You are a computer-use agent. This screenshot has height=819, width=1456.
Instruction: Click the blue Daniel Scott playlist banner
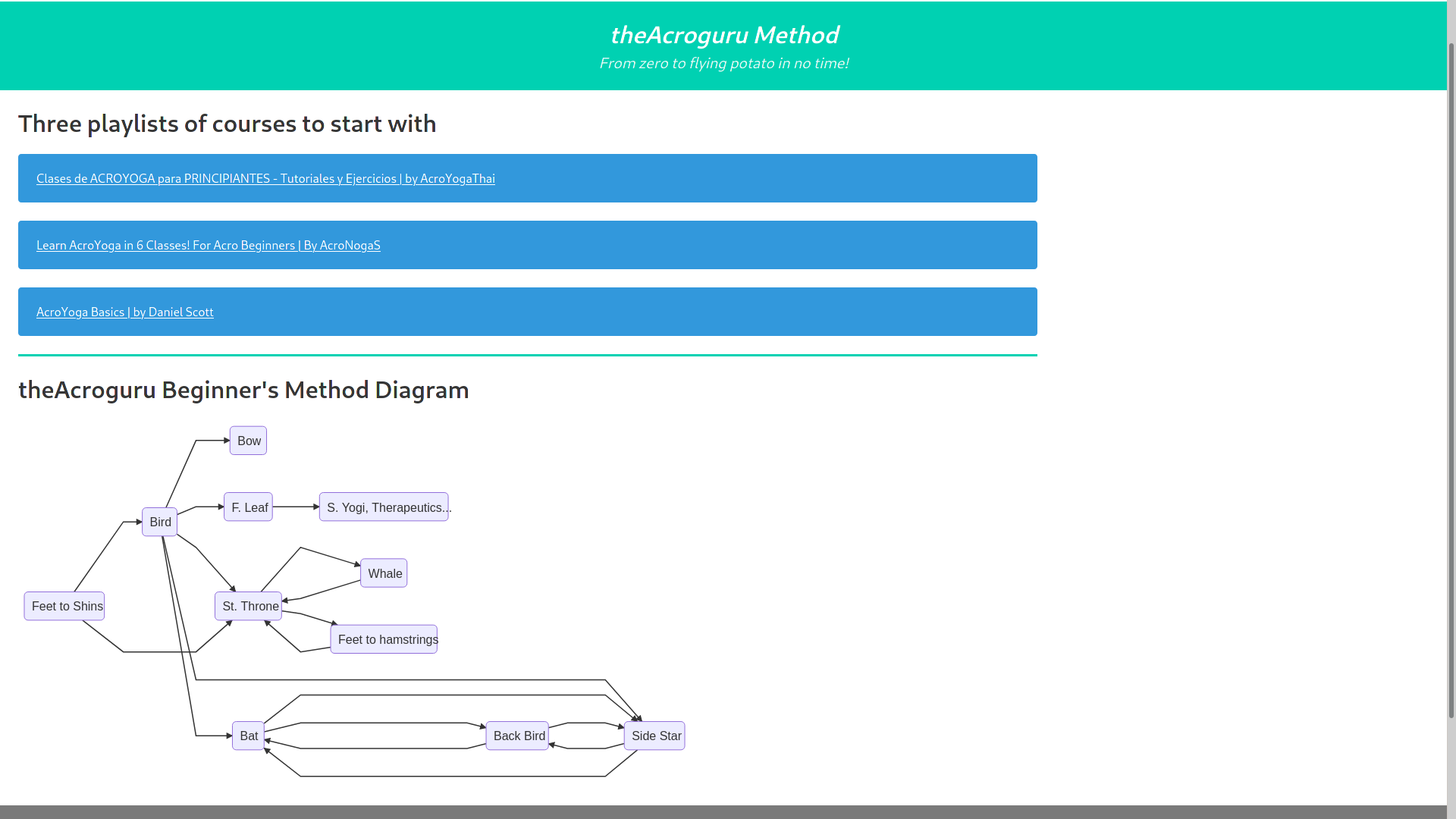[607, 312]
